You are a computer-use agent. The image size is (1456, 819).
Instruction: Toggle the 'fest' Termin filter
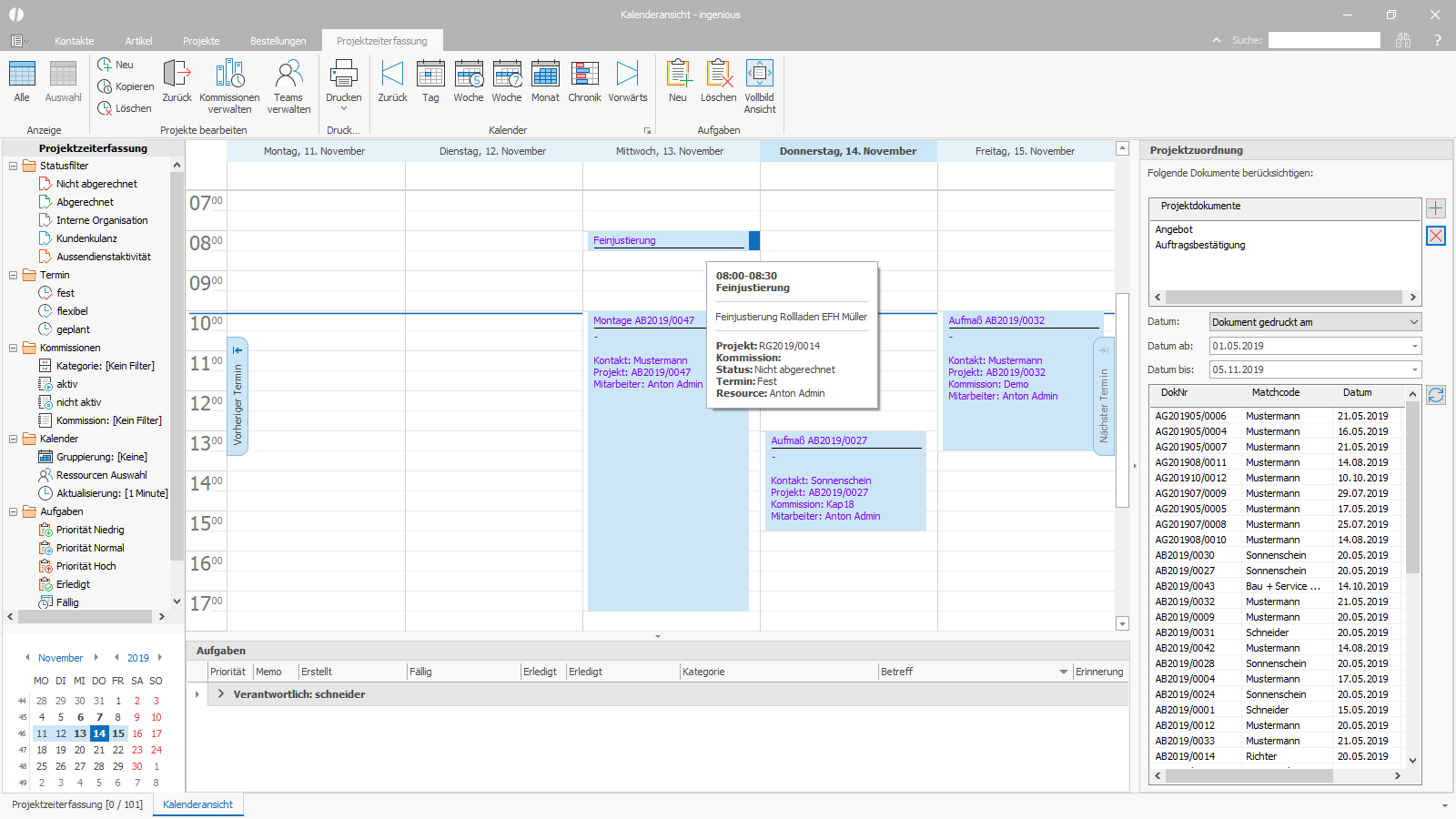[66, 293]
